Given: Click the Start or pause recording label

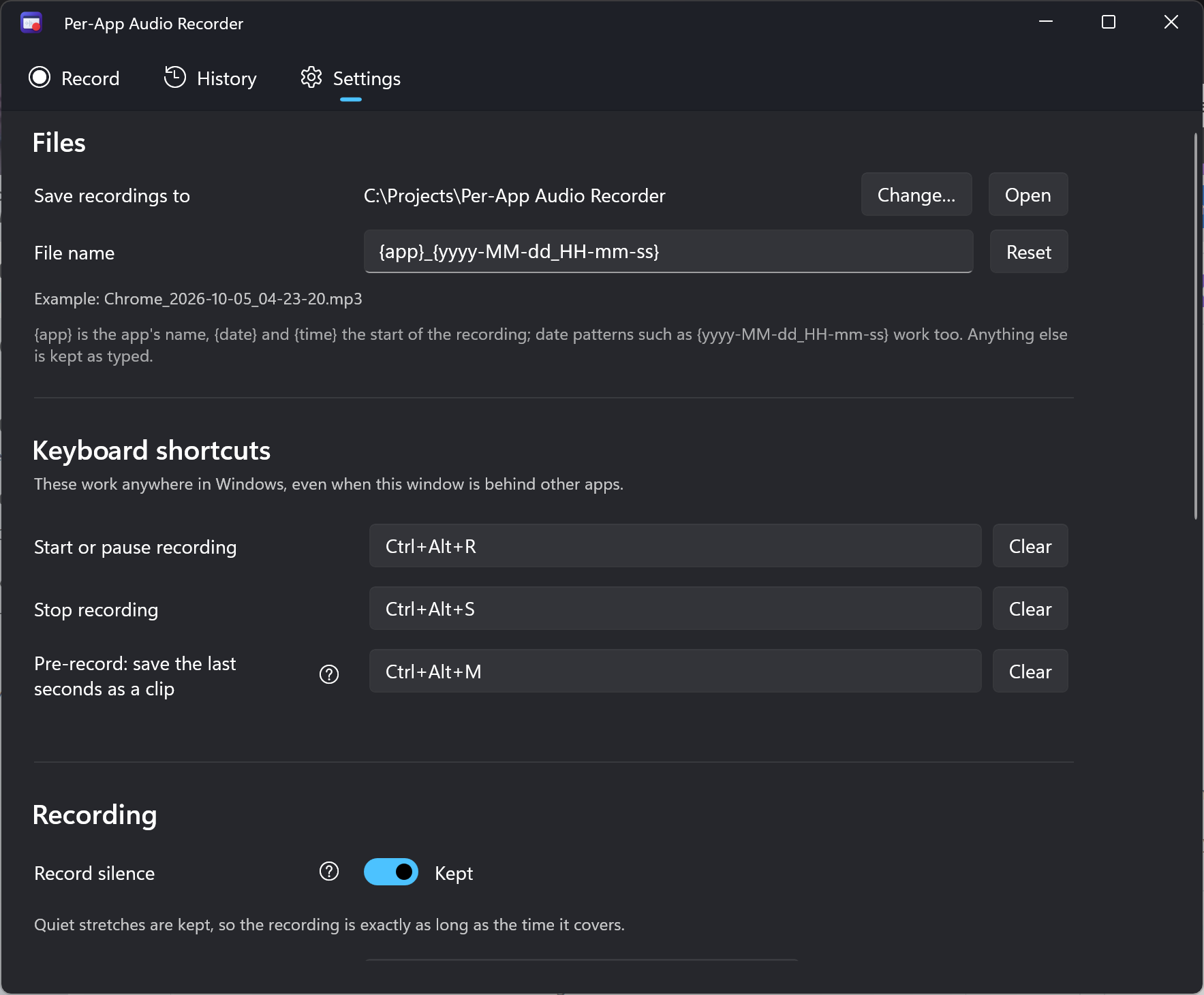Looking at the screenshot, I should [x=136, y=548].
